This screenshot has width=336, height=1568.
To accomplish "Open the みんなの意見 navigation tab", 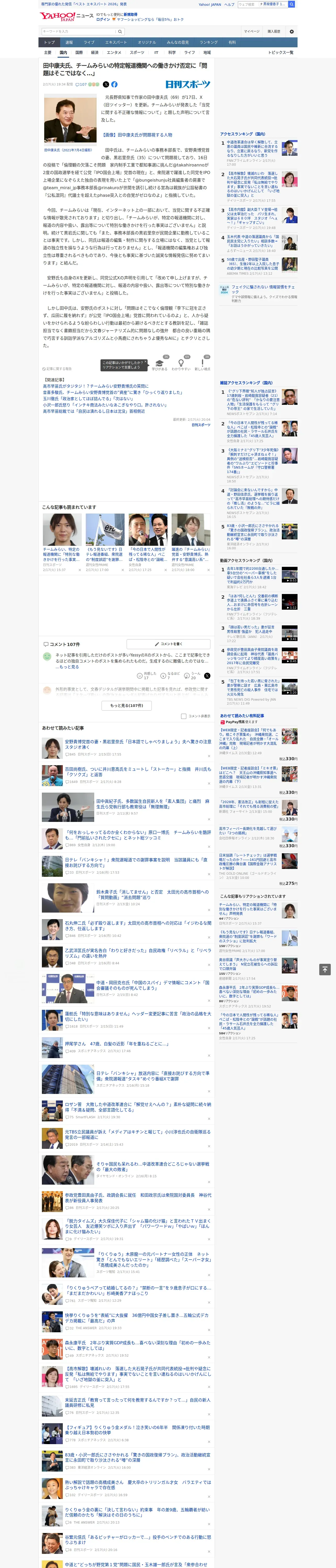I will [x=178, y=43].
